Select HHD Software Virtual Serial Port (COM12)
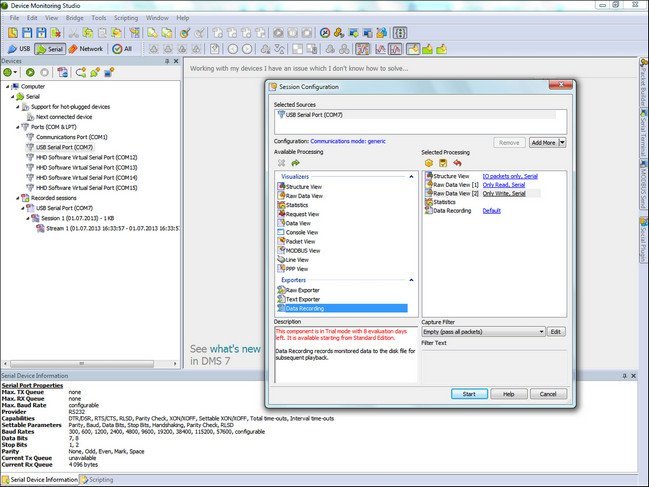Viewport: 649px width, 487px height. point(82,157)
